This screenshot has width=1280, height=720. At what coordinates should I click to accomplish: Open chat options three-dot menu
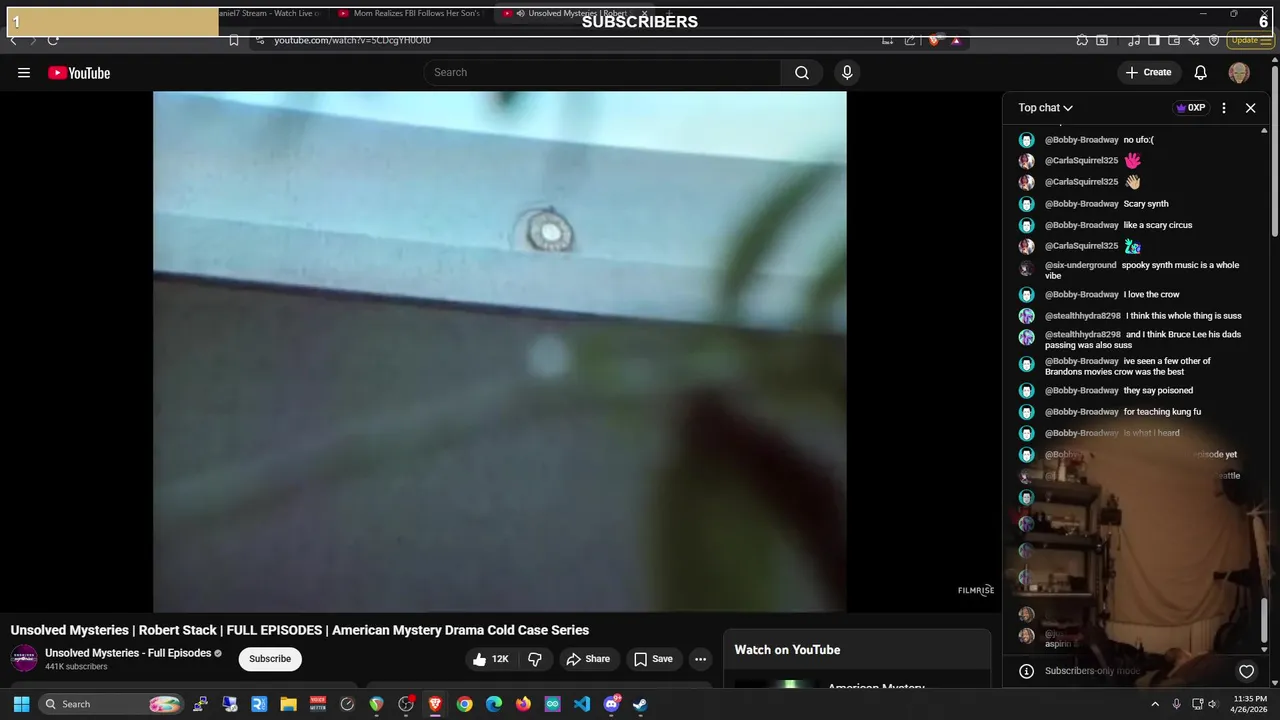click(x=1224, y=108)
